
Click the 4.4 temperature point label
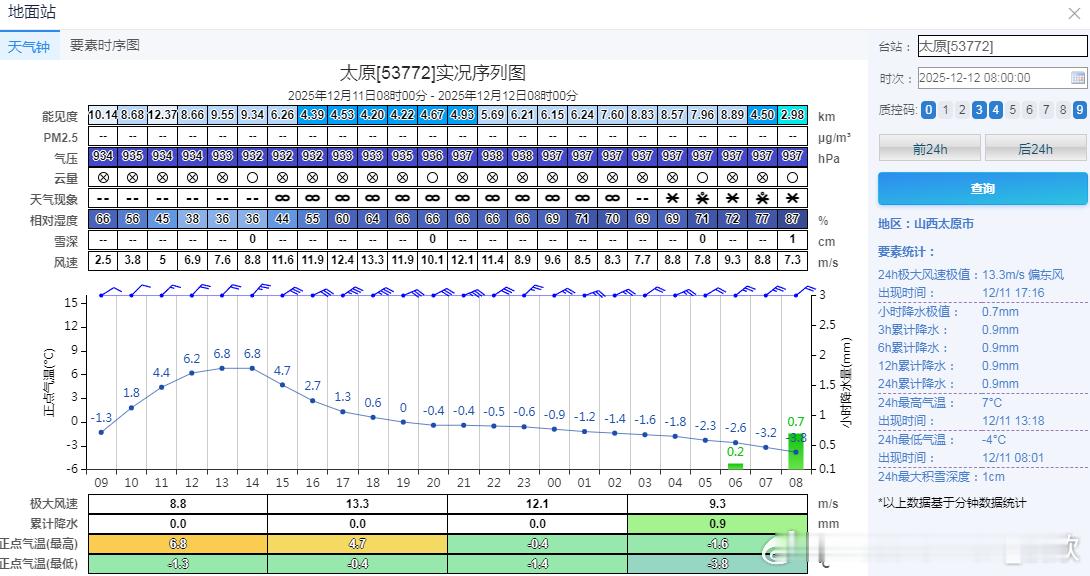tap(161, 373)
